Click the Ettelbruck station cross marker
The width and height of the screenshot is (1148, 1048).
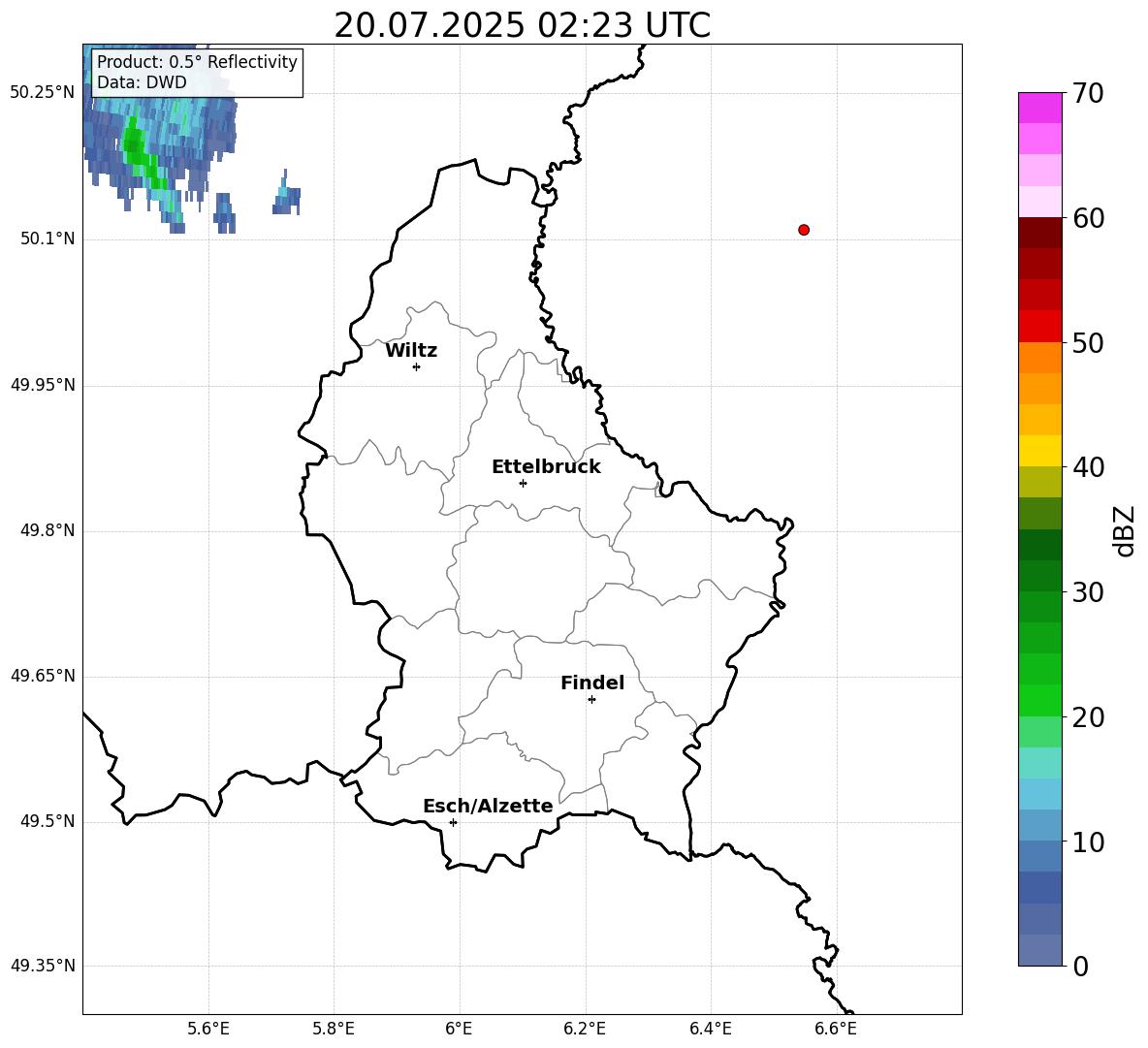coord(523,483)
